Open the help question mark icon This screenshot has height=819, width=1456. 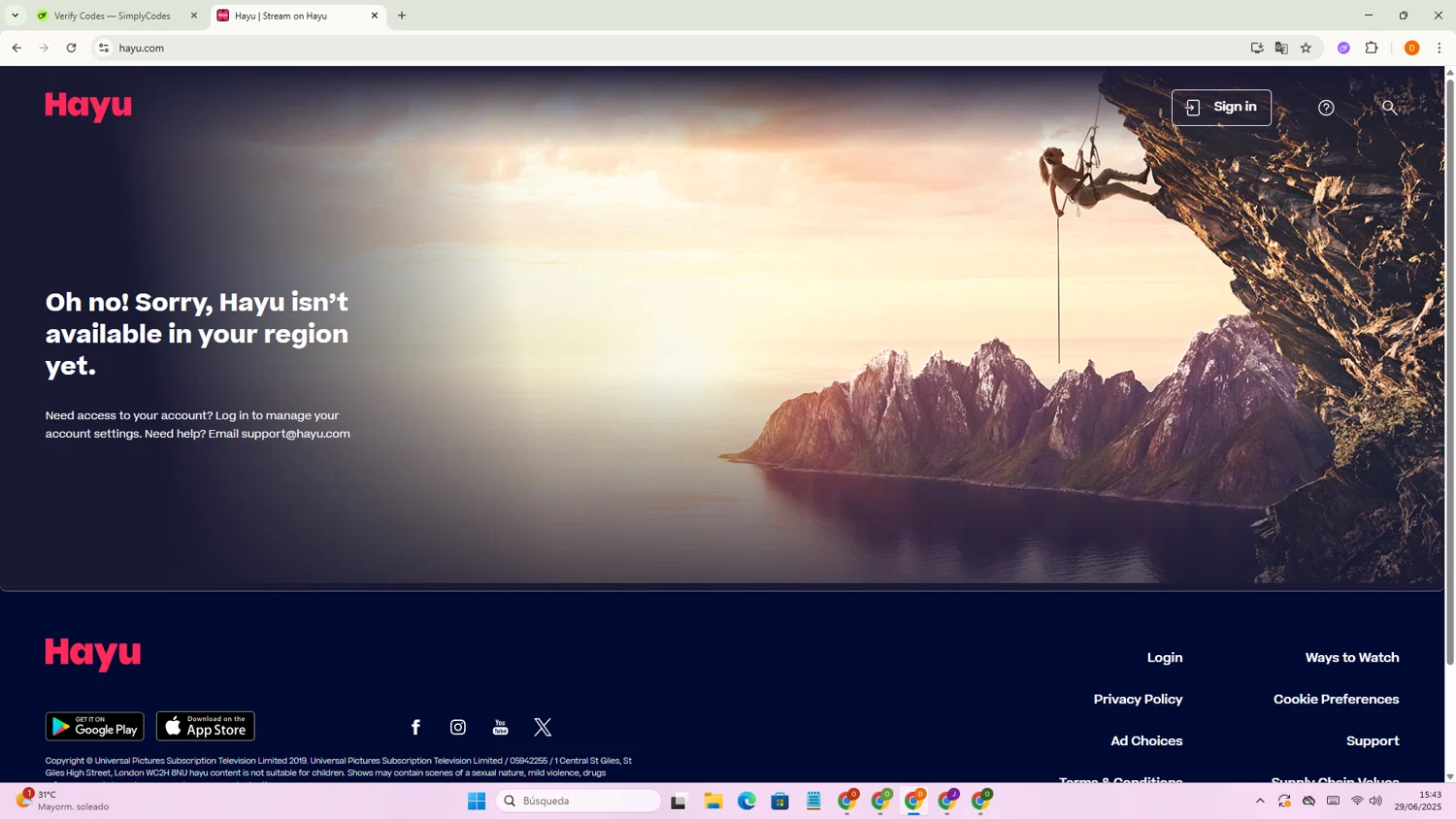pos(1326,108)
